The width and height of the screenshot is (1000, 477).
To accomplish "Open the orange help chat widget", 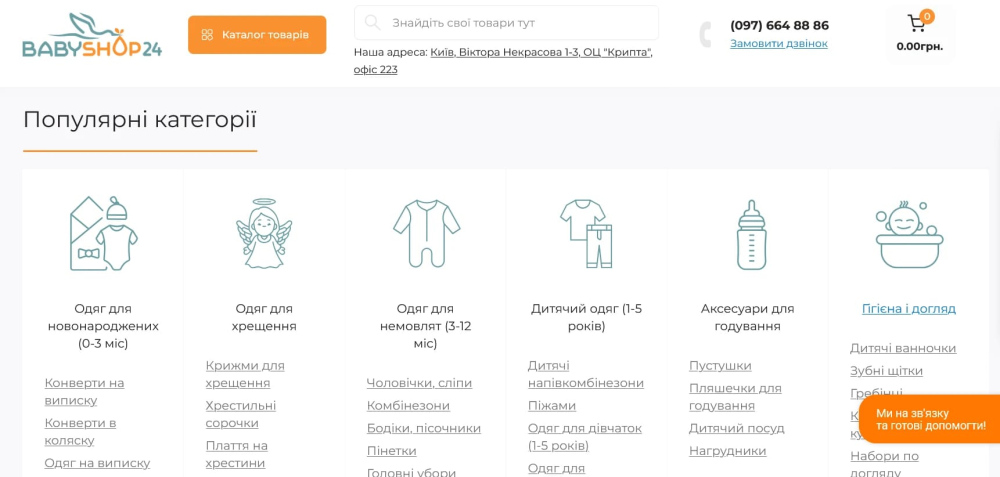I will (x=930, y=419).
